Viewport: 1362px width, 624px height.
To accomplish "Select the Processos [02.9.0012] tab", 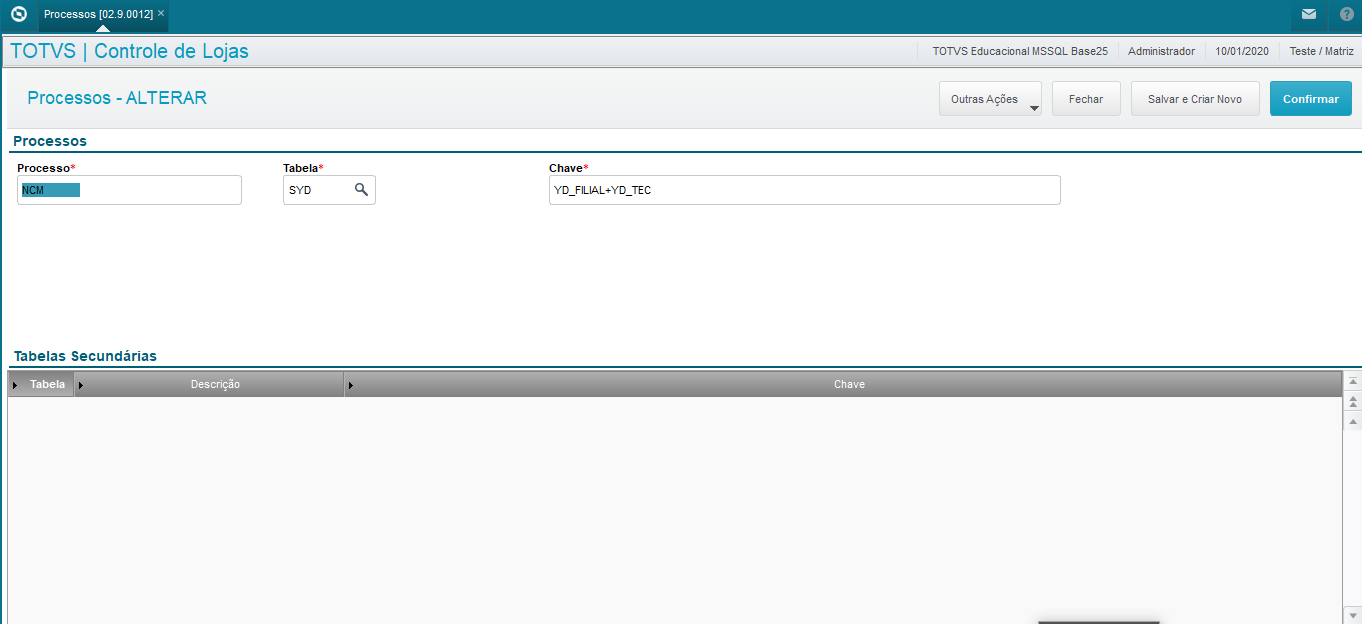I will point(98,14).
